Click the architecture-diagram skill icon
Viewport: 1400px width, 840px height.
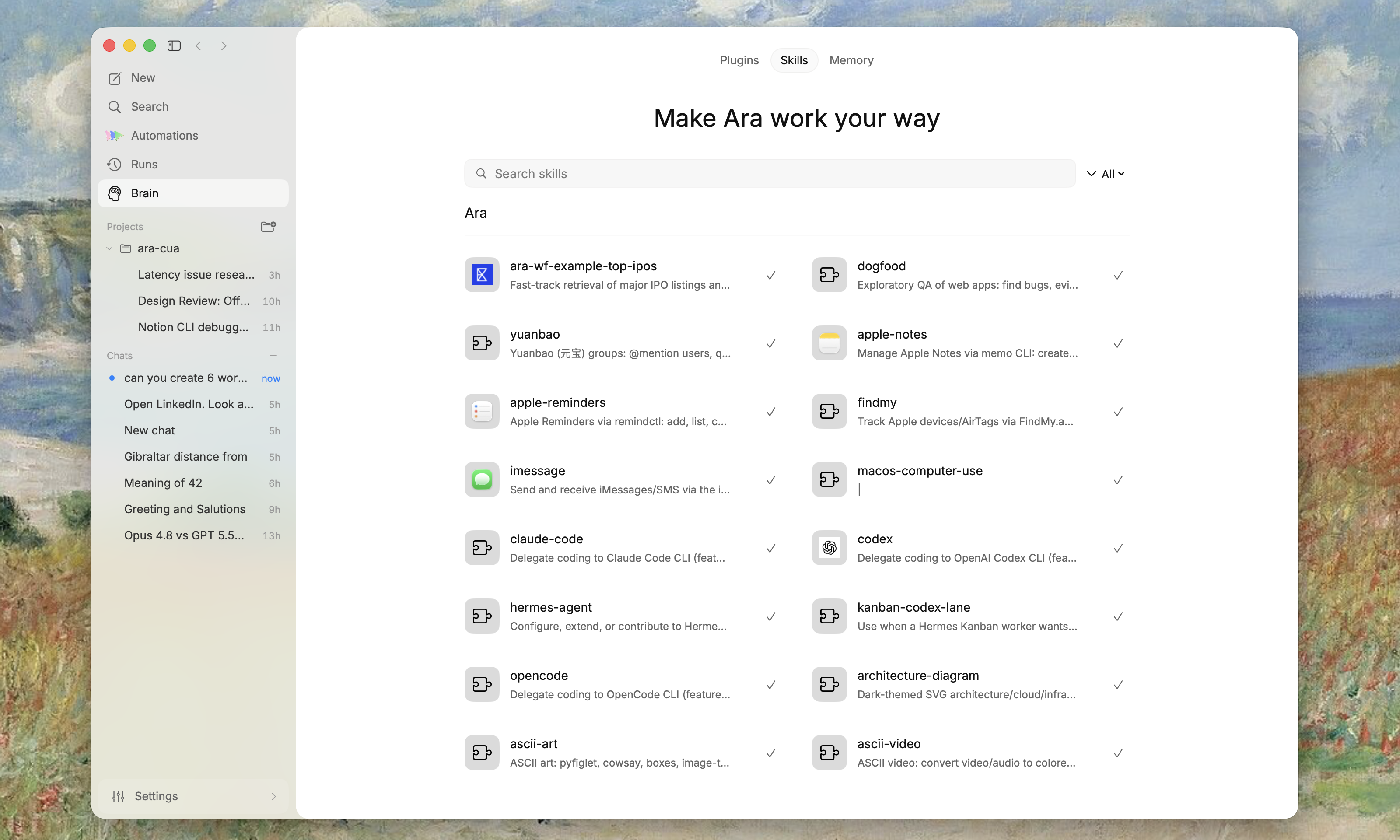[829, 684]
